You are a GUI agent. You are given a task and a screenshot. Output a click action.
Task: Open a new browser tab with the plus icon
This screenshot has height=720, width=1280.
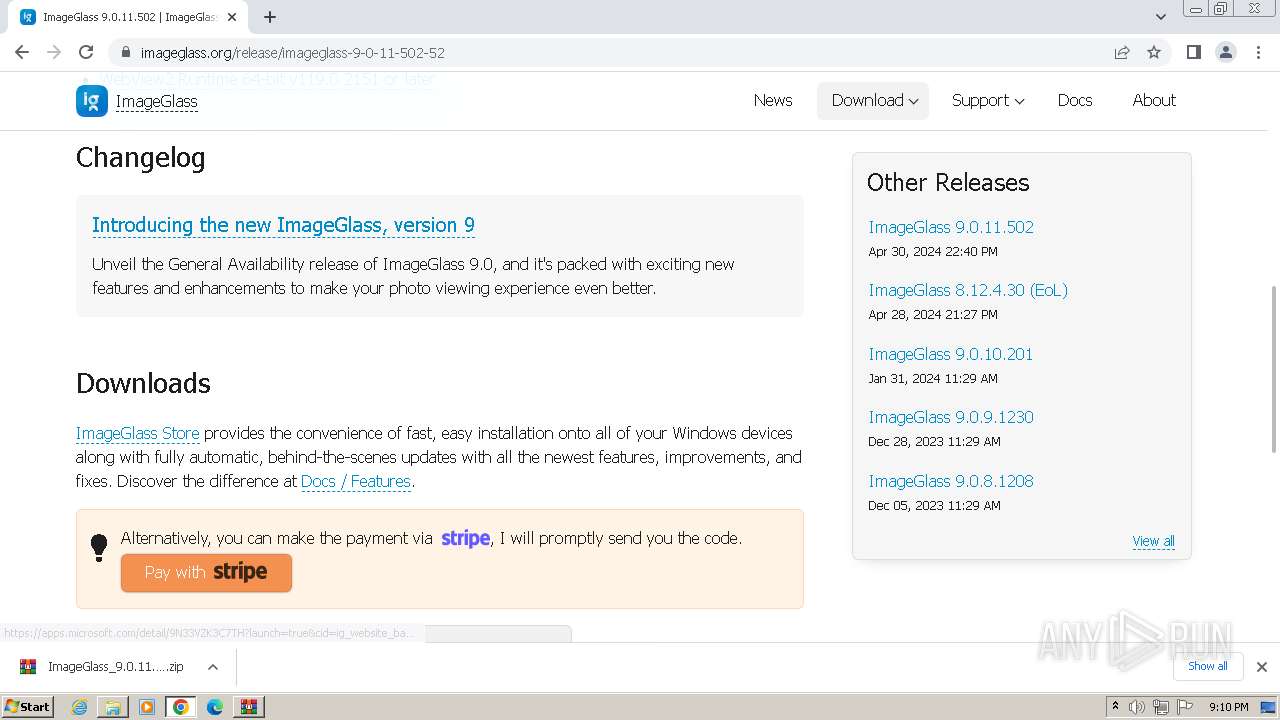pyautogui.click(x=270, y=17)
